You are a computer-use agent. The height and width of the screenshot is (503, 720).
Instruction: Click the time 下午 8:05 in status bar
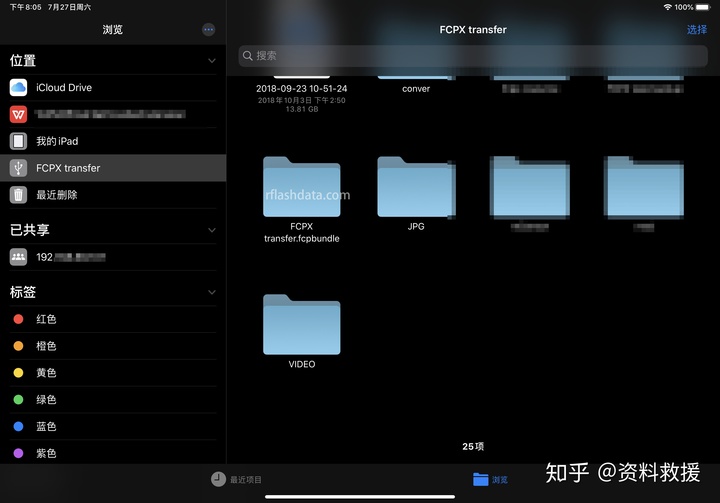pyautogui.click(x=26, y=7)
